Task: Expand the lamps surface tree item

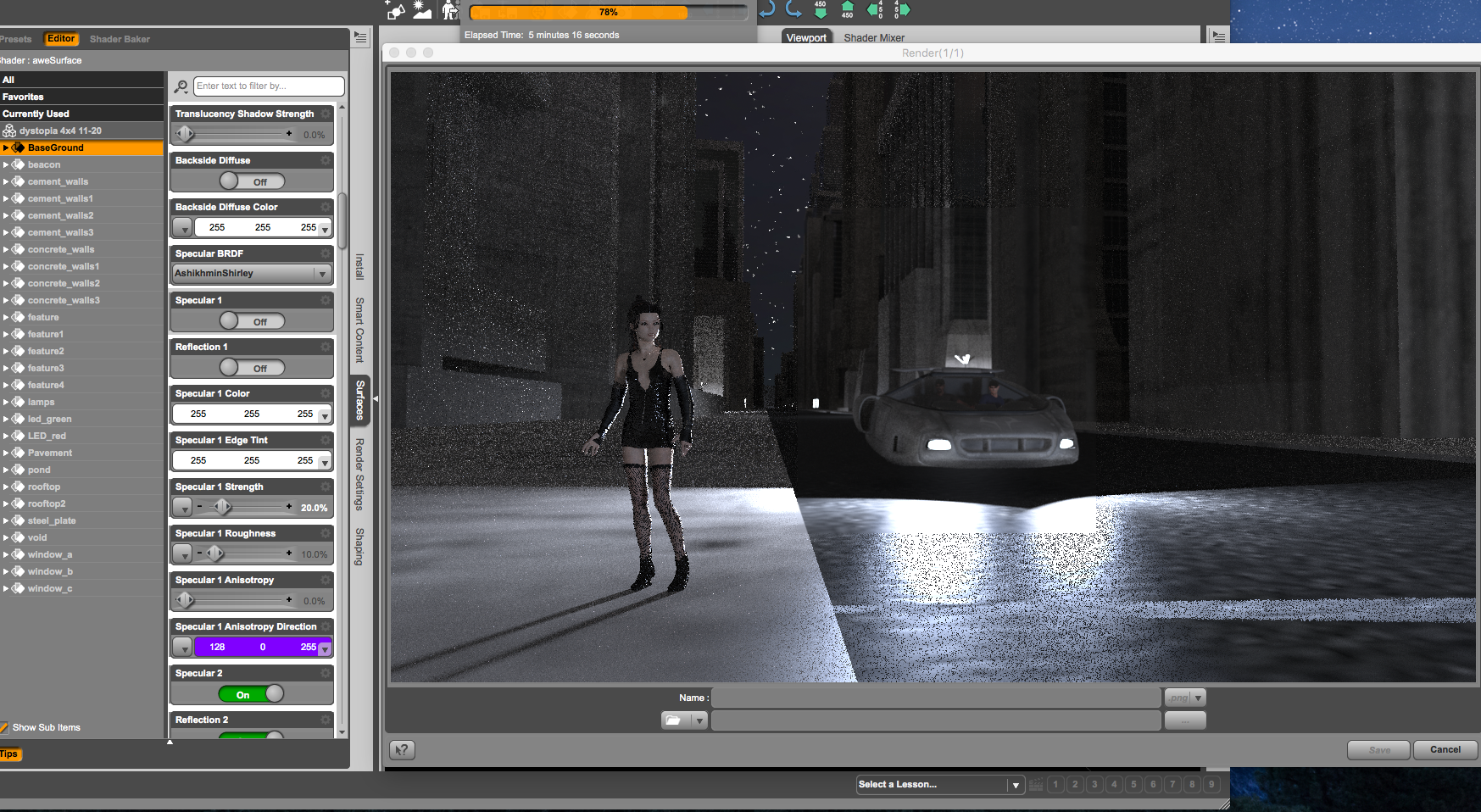Action: tap(5, 402)
